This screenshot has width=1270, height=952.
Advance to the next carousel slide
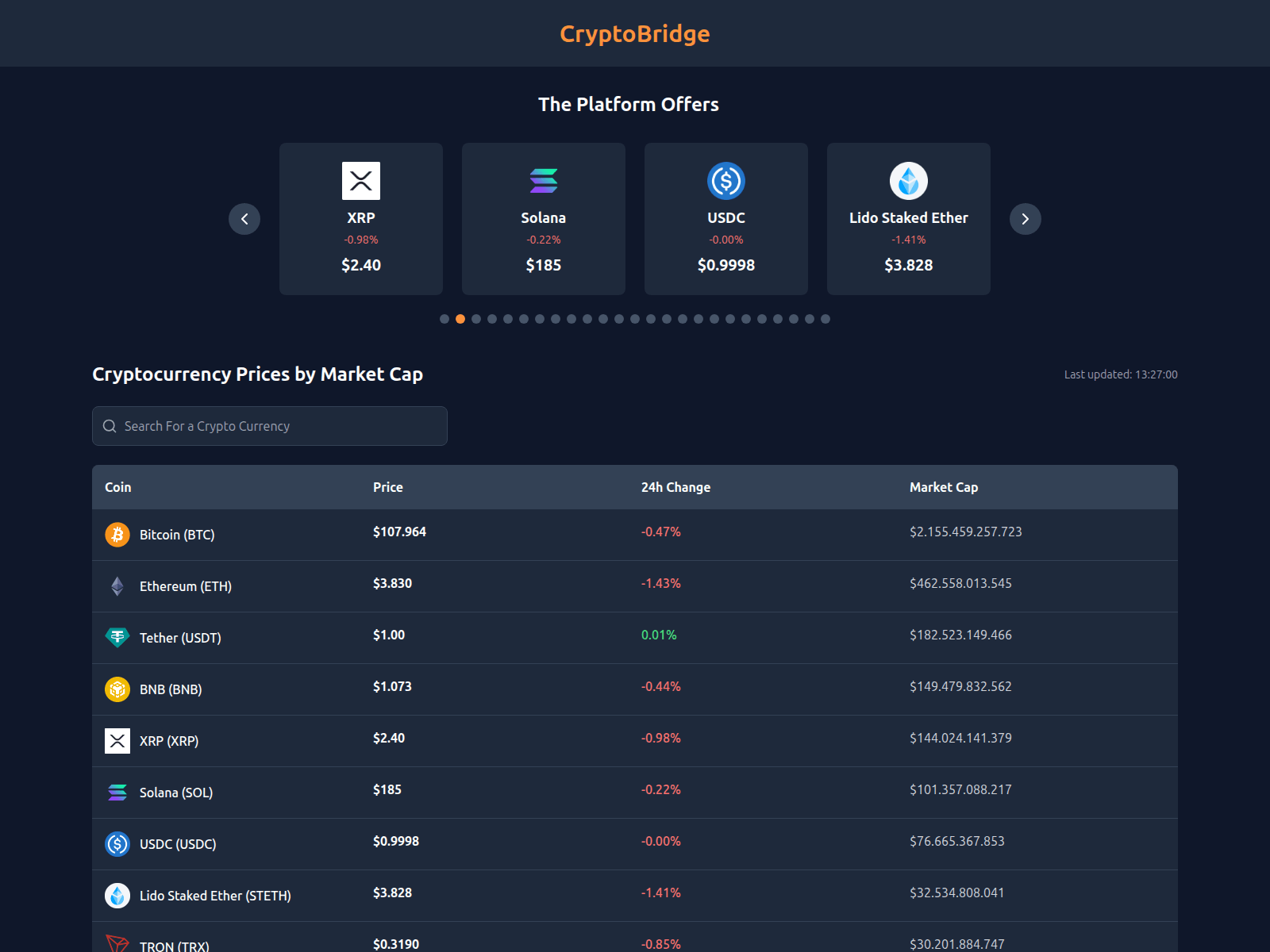(x=1026, y=219)
